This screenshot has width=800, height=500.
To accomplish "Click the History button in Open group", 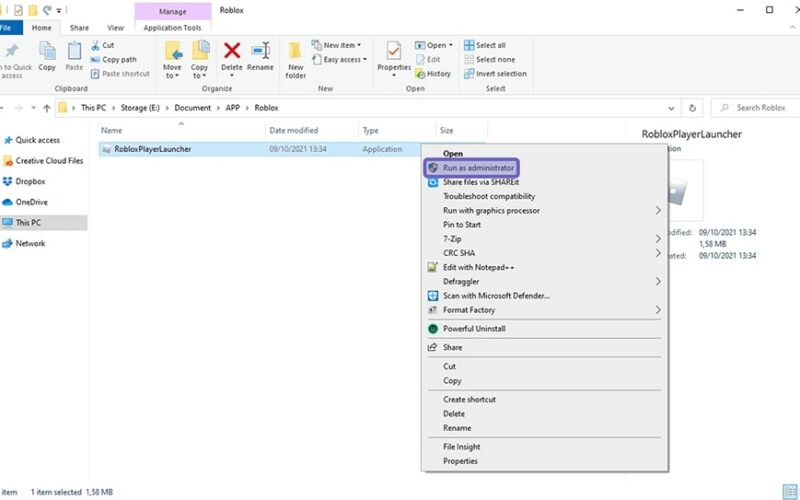I will coord(433,74).
